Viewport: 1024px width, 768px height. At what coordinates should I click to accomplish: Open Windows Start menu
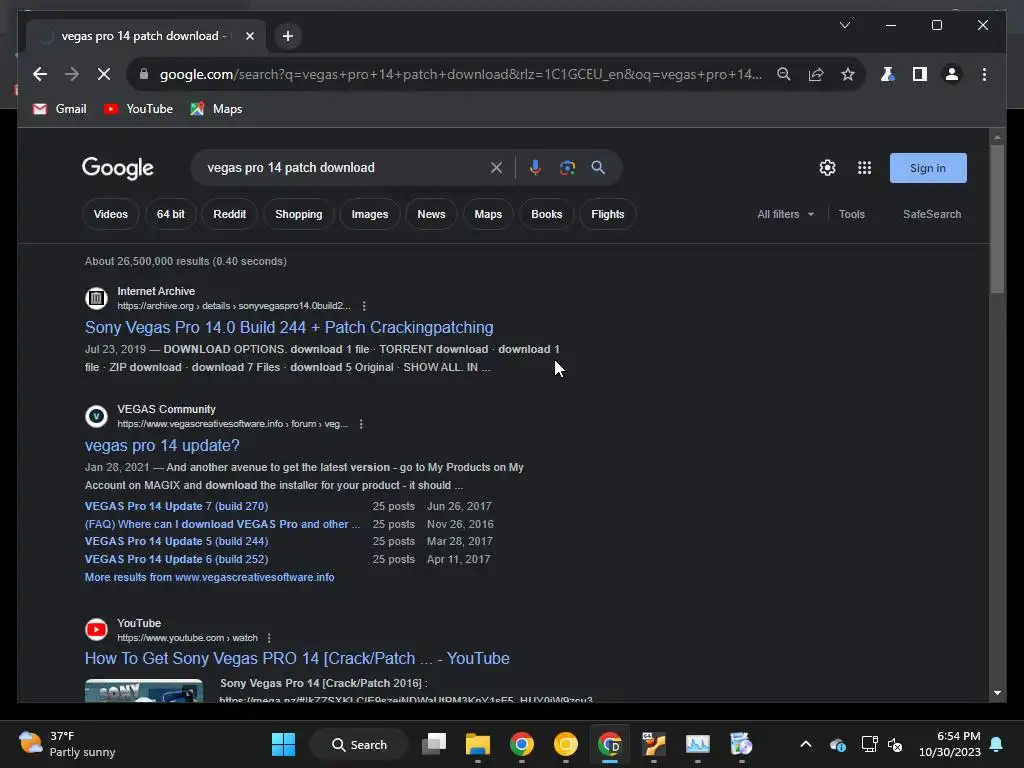click(x=283, y=744)
